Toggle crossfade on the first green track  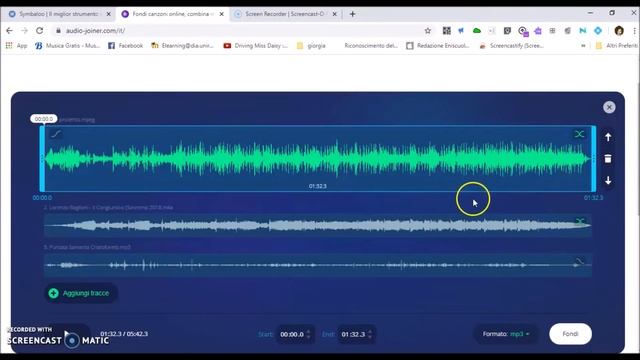click(579, 134)
